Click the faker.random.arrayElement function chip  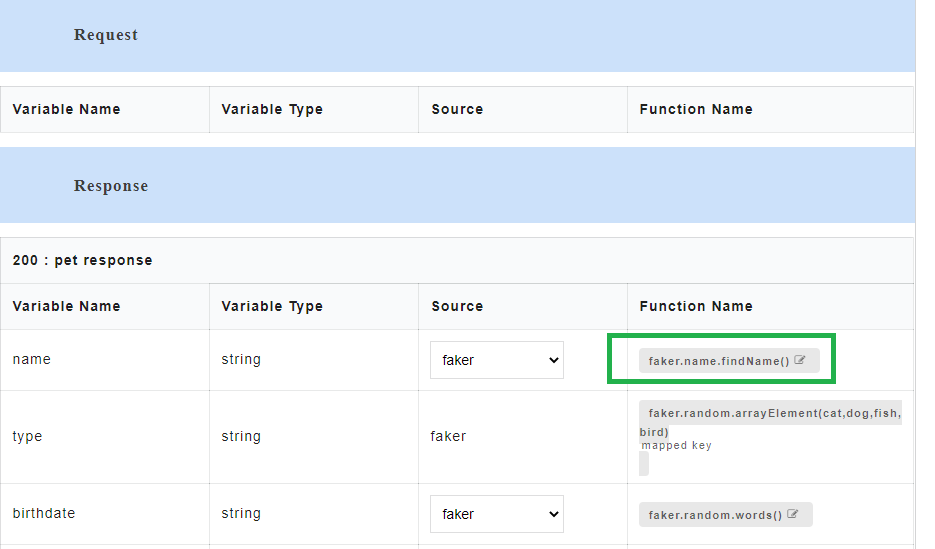[x=770, y=413]
